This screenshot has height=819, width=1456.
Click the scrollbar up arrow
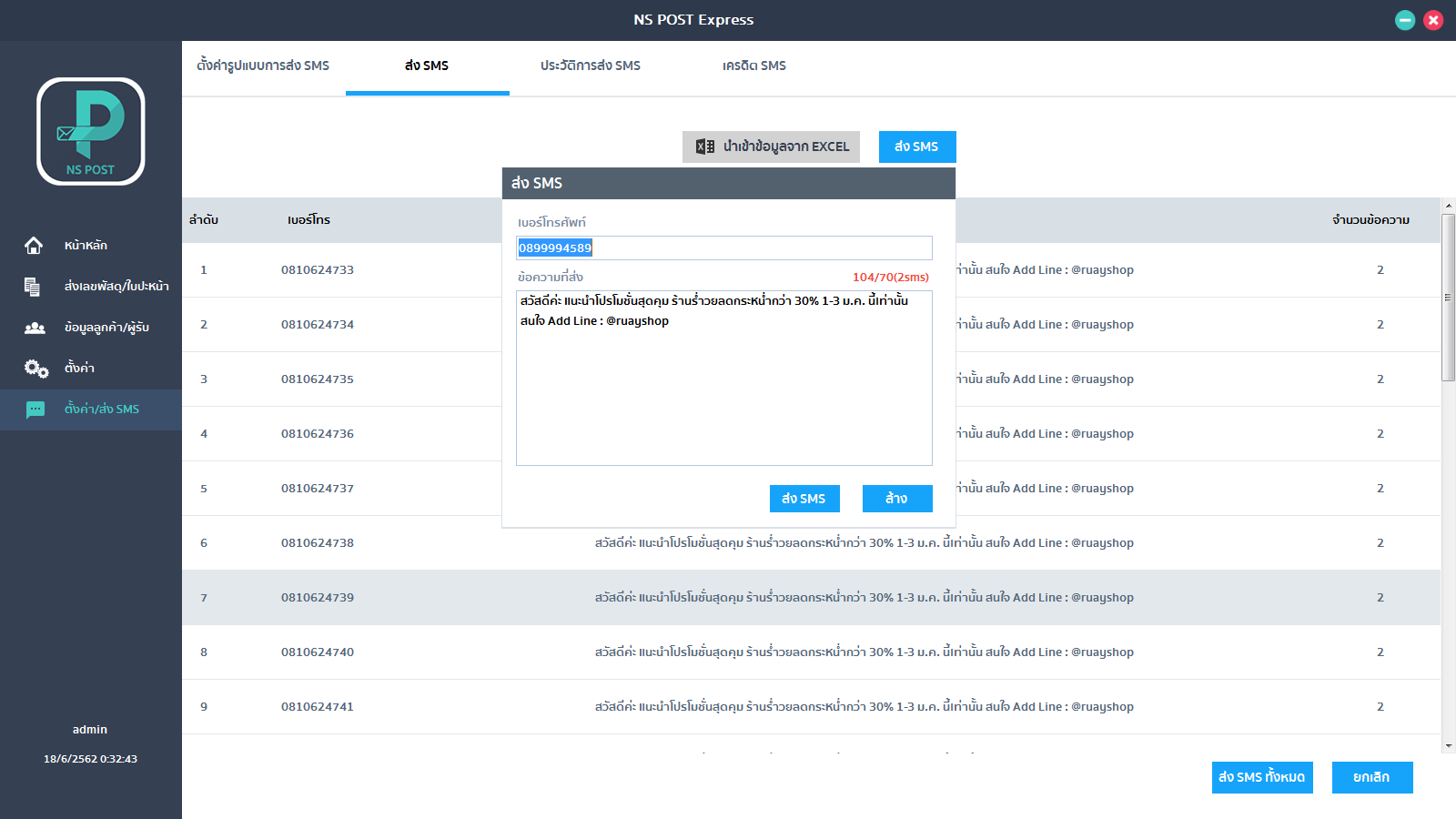coord(1449,206)
